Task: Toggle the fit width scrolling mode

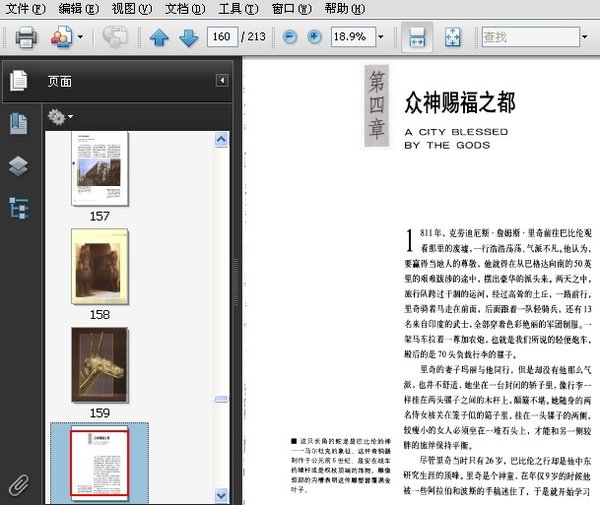Action: pyautogui.click(x=417, y=38)
